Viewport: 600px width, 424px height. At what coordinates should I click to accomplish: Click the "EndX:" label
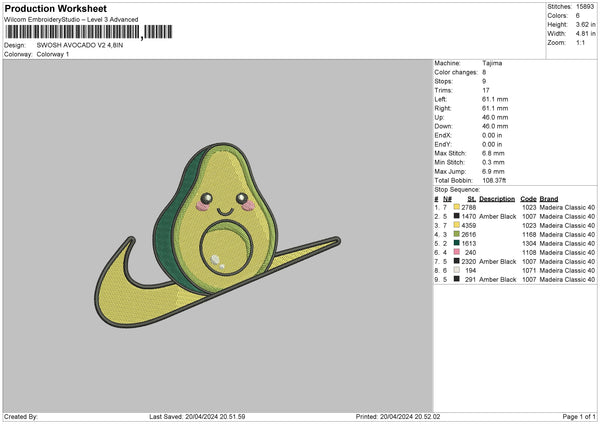click(x=443, y=135)
